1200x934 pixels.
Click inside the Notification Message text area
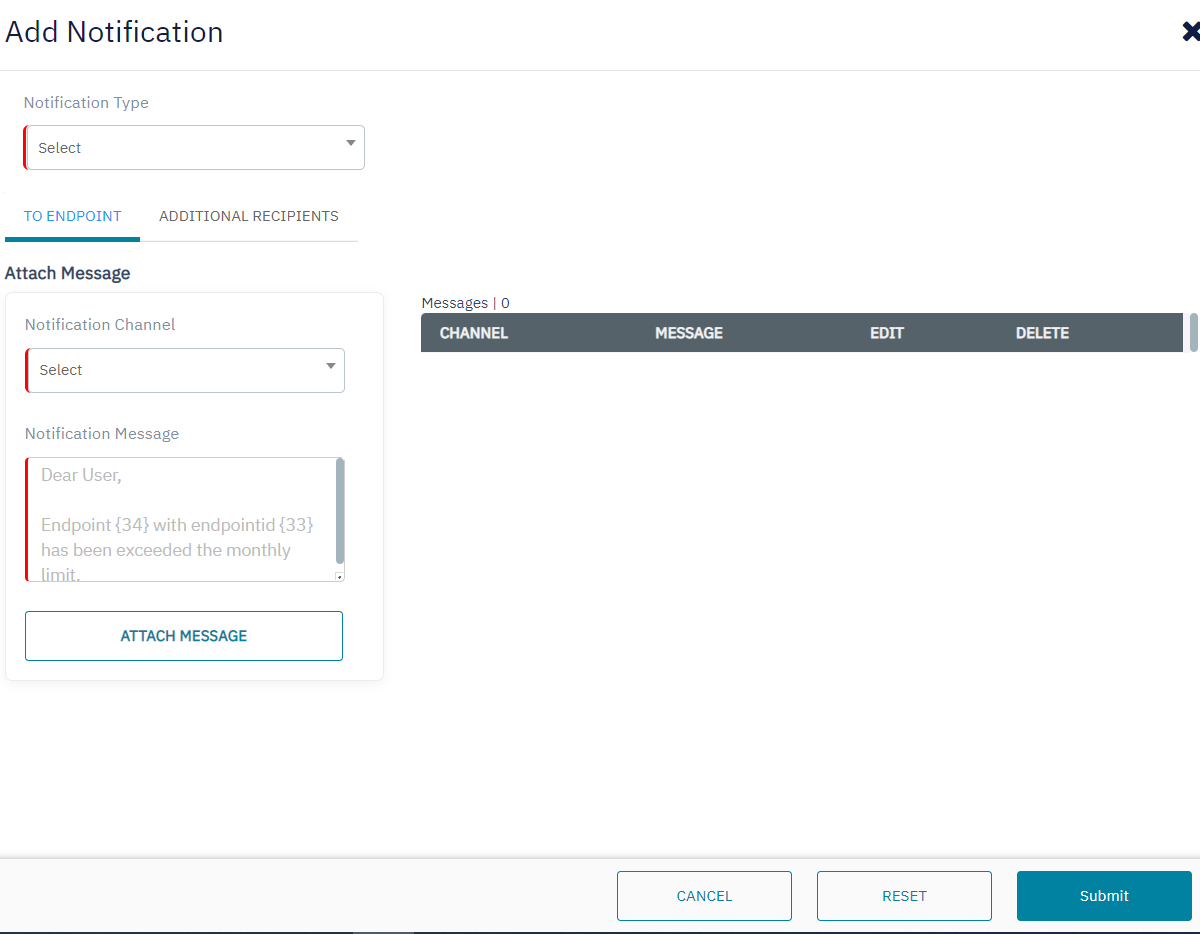tap(180, 519)
